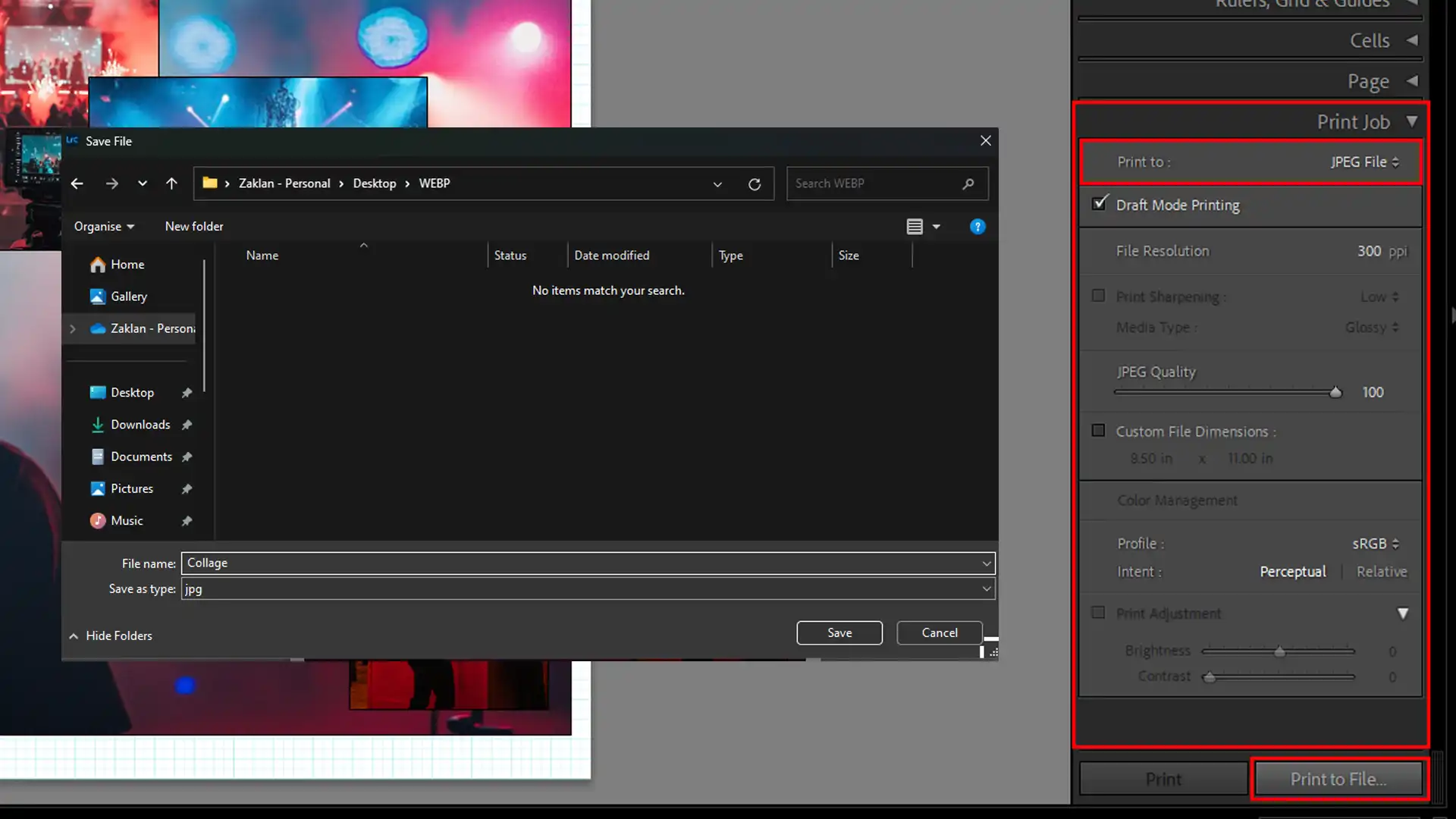This screenshot has width=1456, height=819.
Task: Click the forward navigation arrow
Action: [x=111, y=184]
